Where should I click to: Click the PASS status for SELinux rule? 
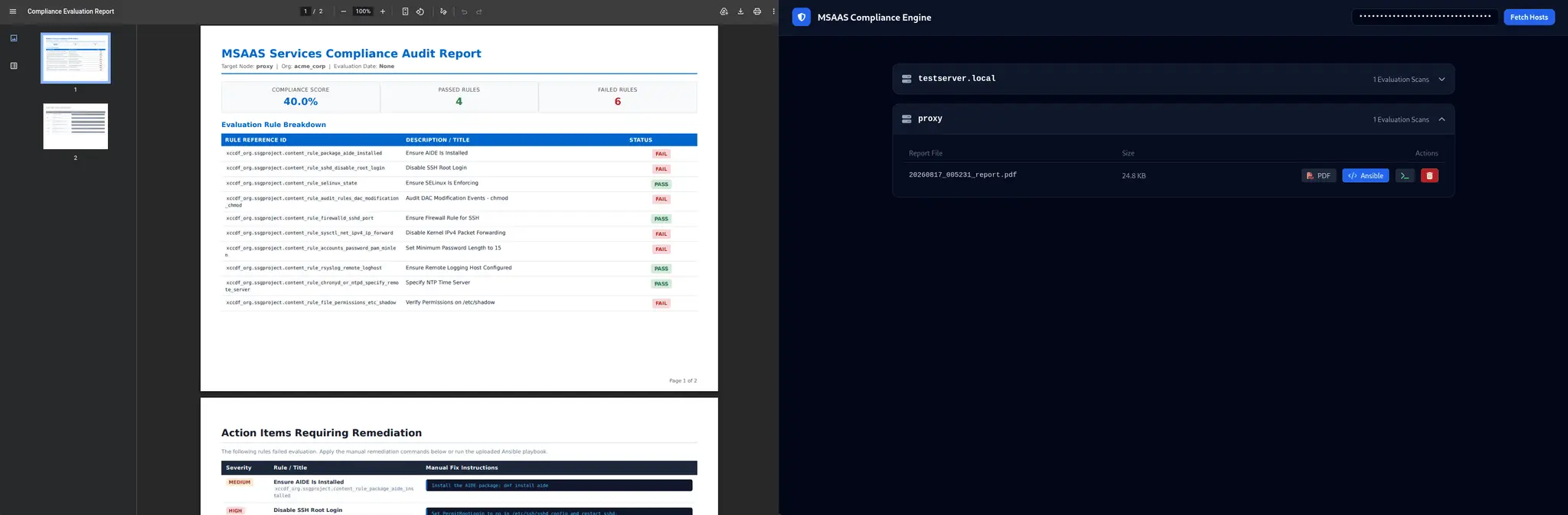(x=661, y=184)
